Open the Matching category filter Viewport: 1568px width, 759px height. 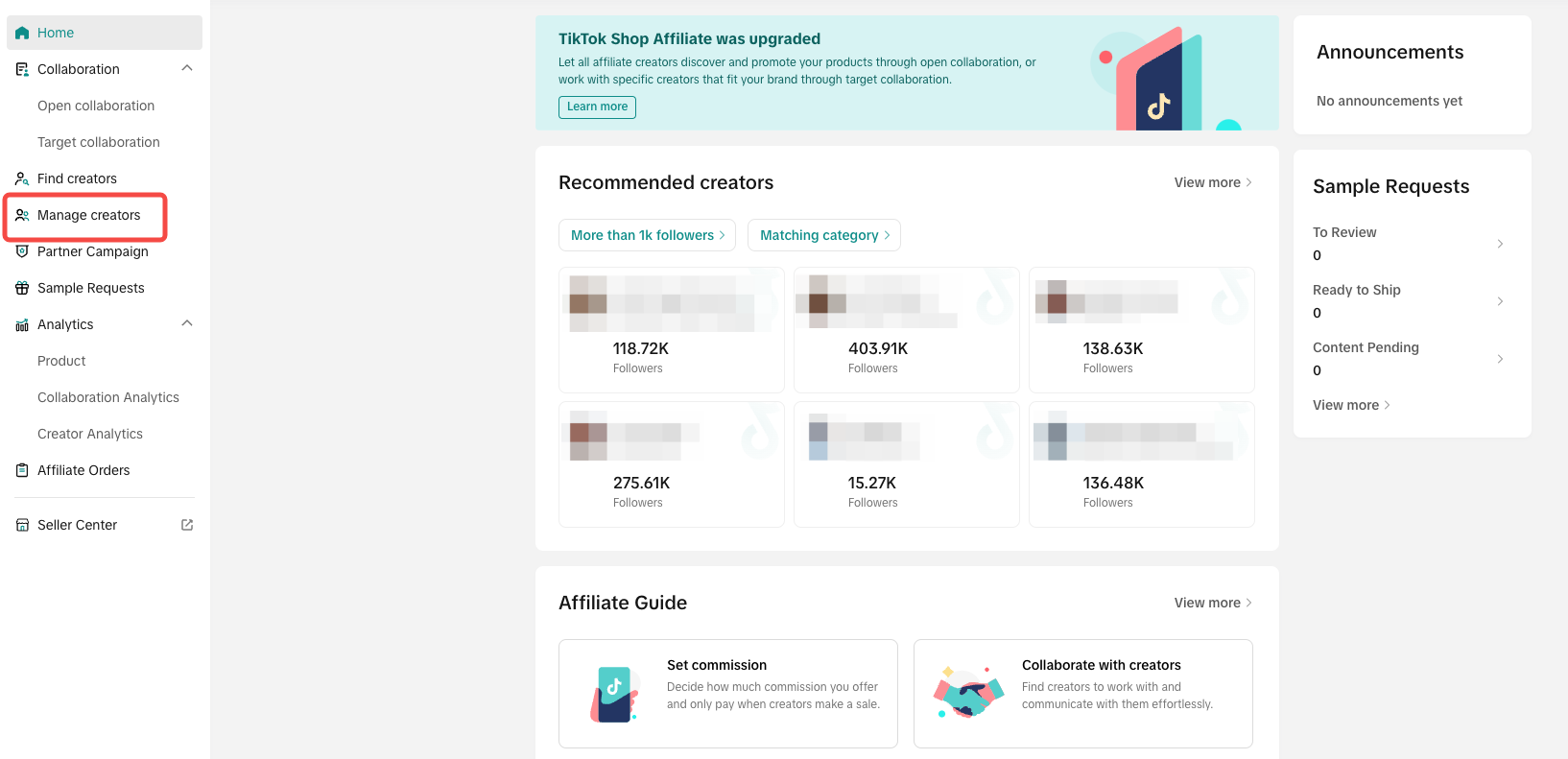pos(823,235)
